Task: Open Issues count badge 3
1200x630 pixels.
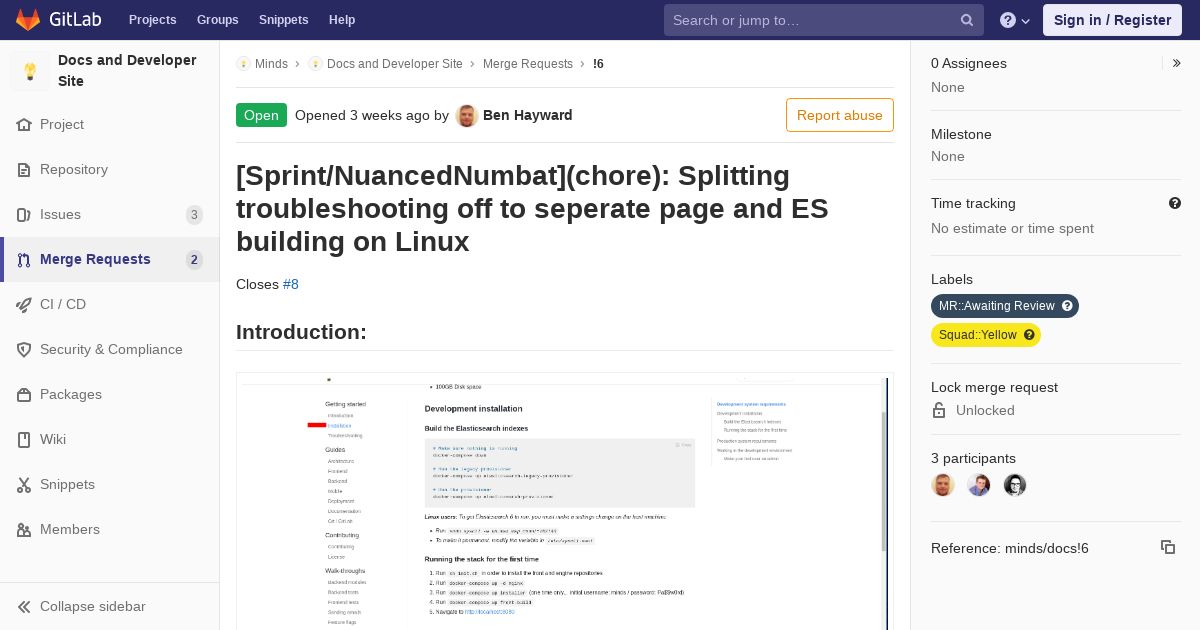Action: [x=194, y=215]
